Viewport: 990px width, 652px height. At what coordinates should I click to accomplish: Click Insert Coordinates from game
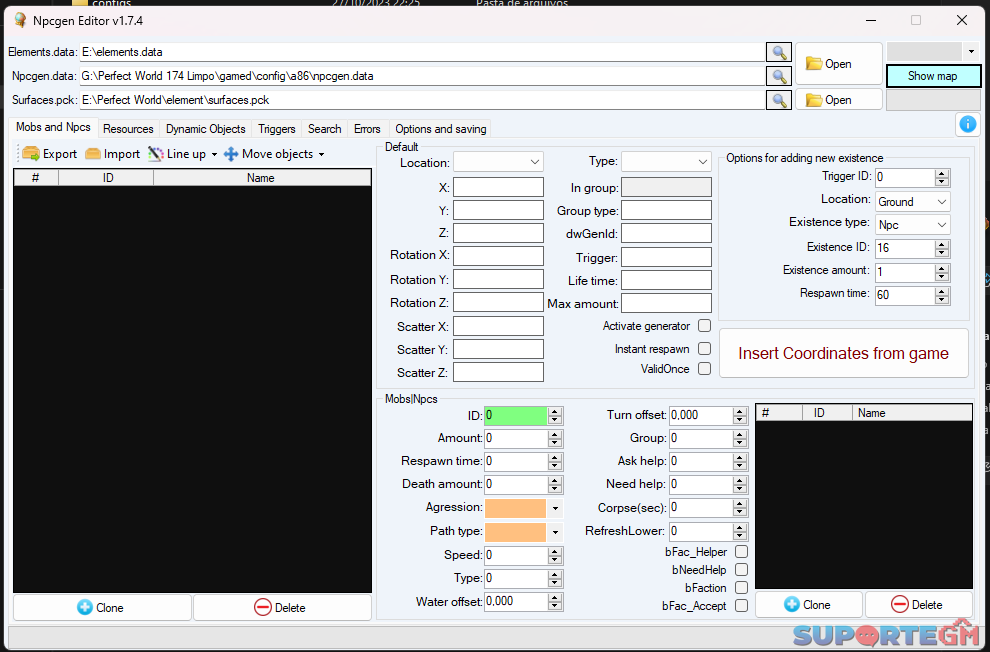tap(844, 353)
